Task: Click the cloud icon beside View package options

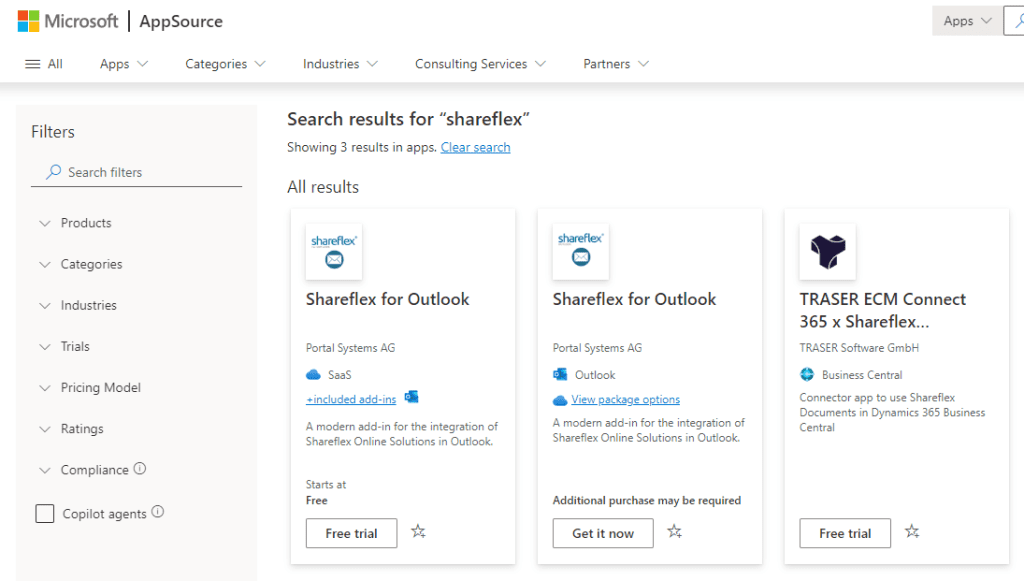Action: pyautogui.click(x=560, y=400)
